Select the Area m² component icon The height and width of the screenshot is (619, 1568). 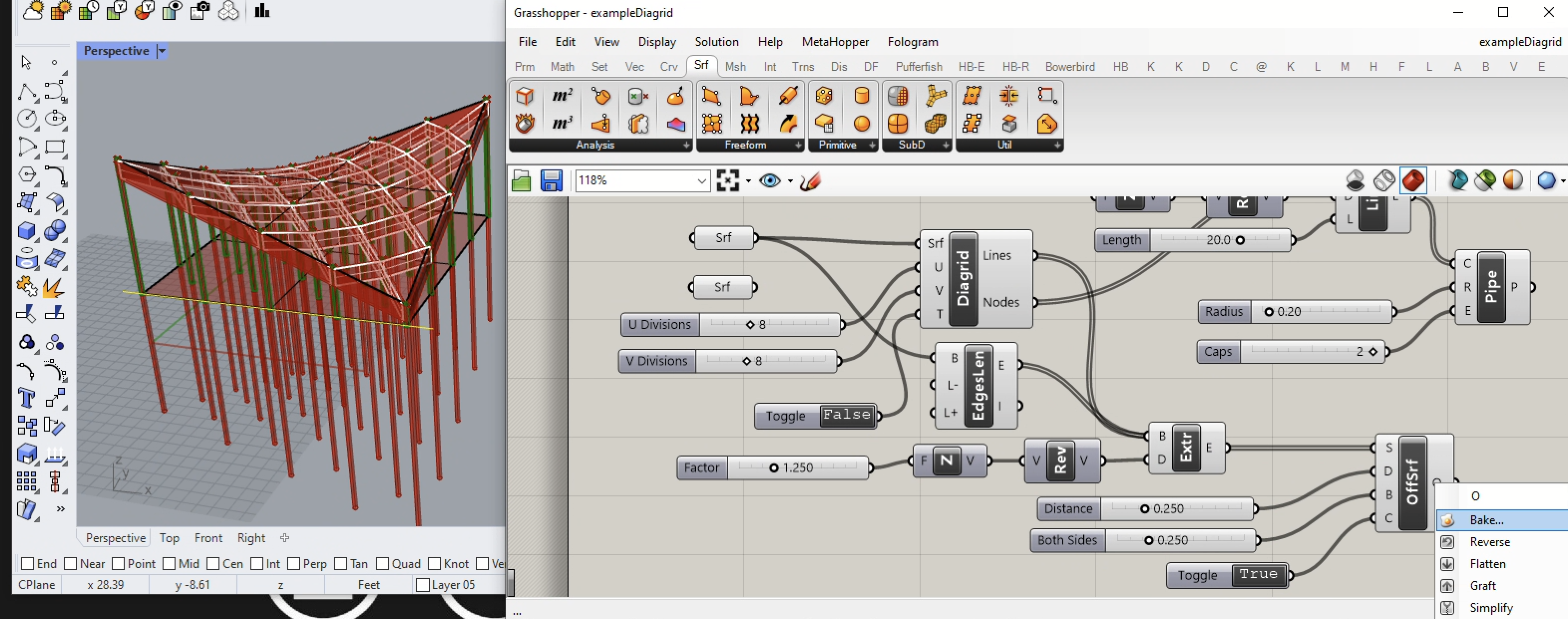click(x=562, y=96)
